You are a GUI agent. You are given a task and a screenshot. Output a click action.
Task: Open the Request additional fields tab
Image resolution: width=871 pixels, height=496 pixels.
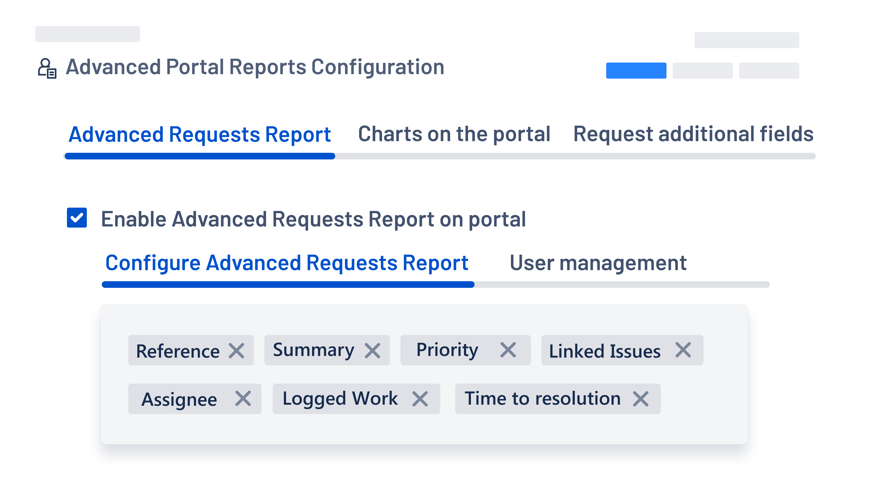(693, 134)
